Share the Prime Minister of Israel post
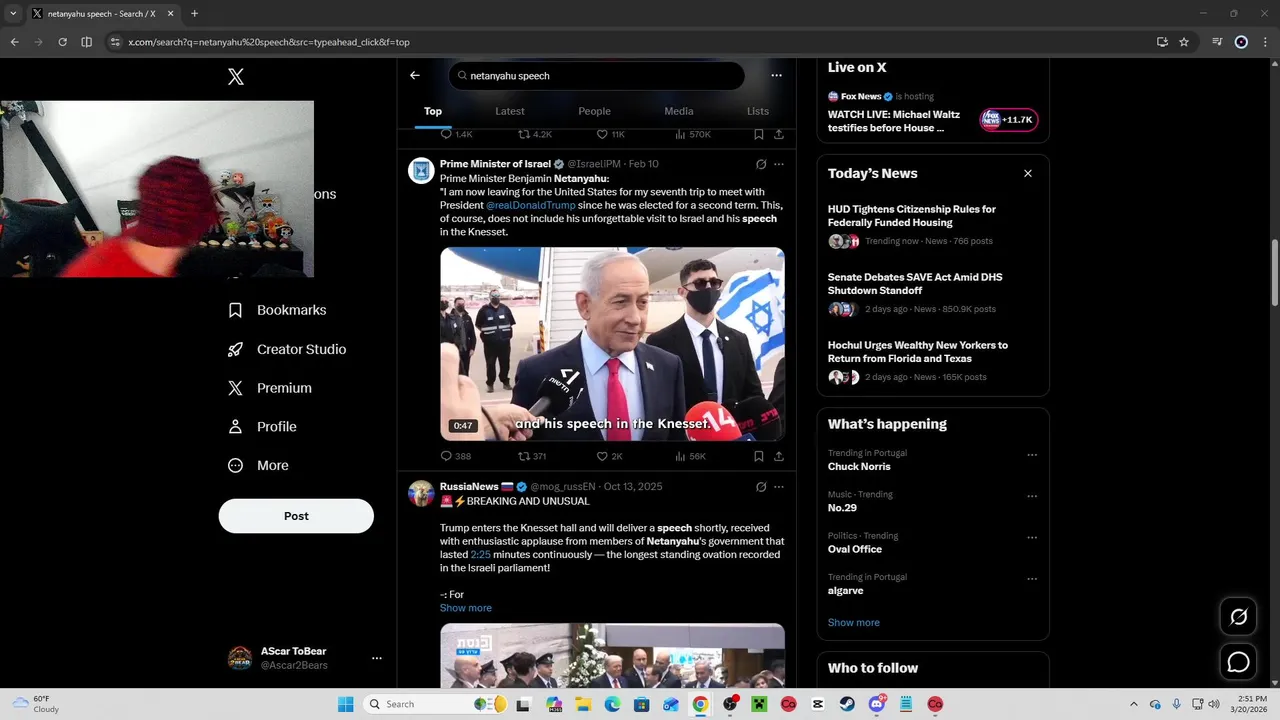Image resolution: width=1280 pixels, height=720 pixels. point(779,456)
